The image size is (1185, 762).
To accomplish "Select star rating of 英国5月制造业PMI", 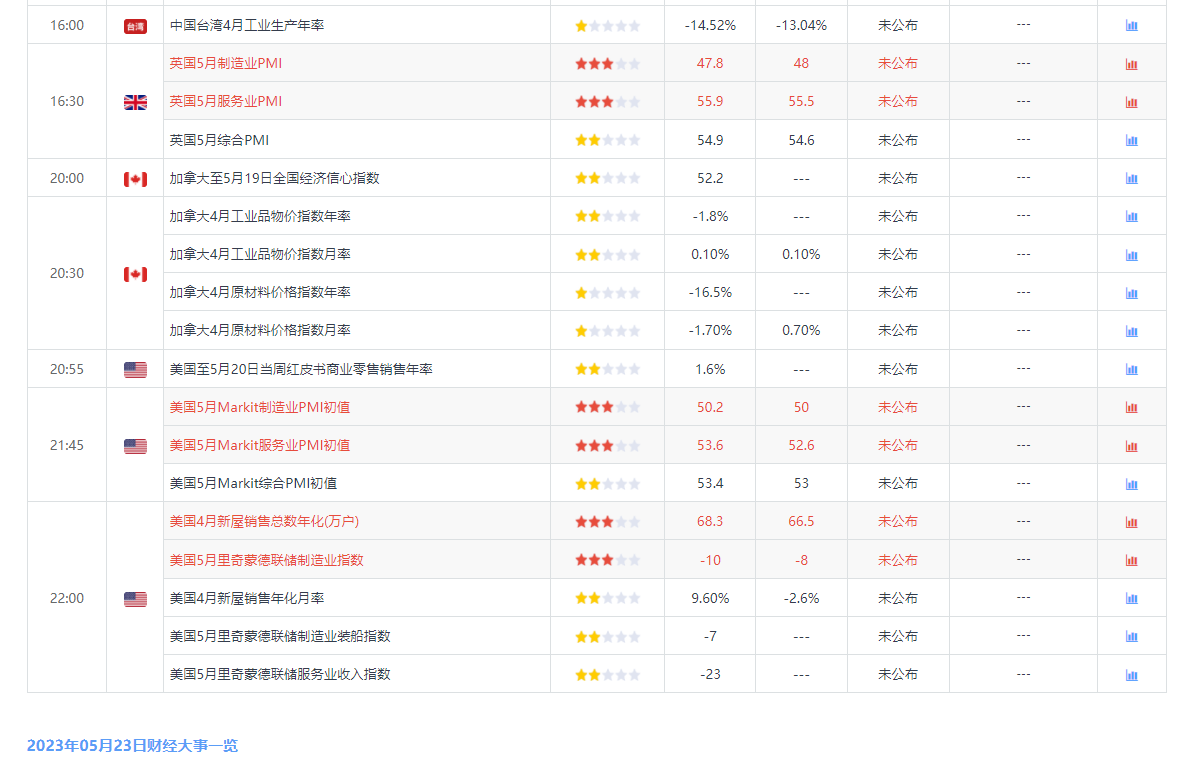I will tap(608, 64).
